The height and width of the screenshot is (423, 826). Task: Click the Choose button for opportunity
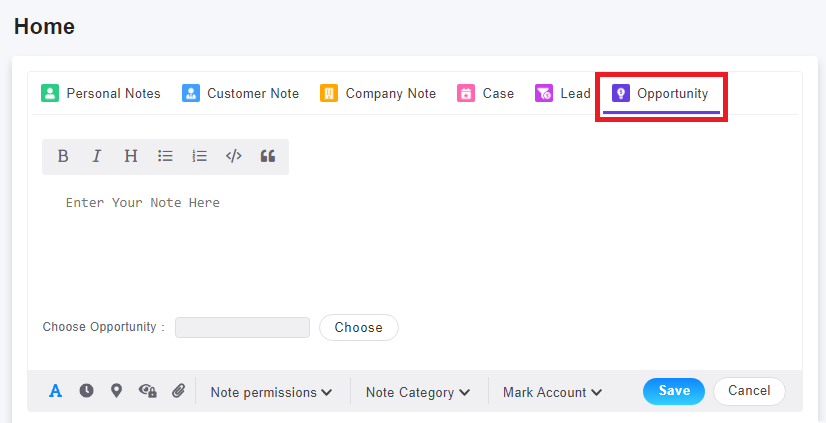point(359,328)
